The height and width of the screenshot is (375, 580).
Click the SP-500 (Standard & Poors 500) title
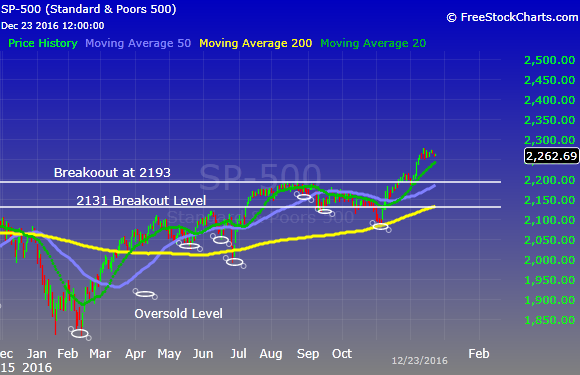[x=89, y=9]
